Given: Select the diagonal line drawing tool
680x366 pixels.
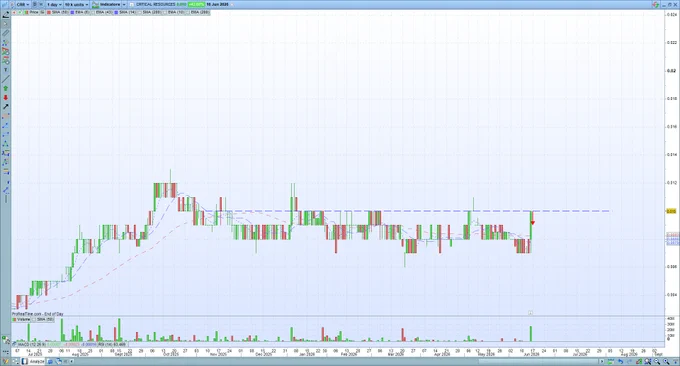Looking at the screenshot, I should 6,79.
